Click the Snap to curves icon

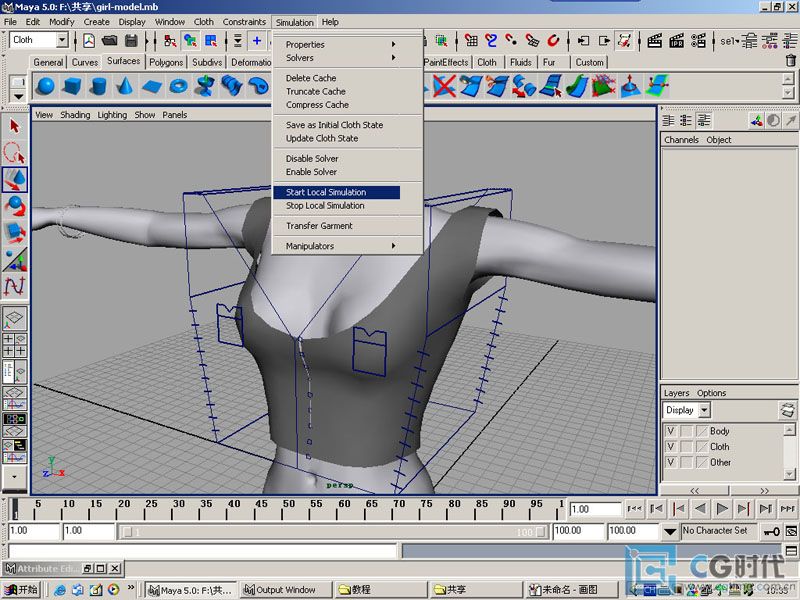[x=491, y=40]
